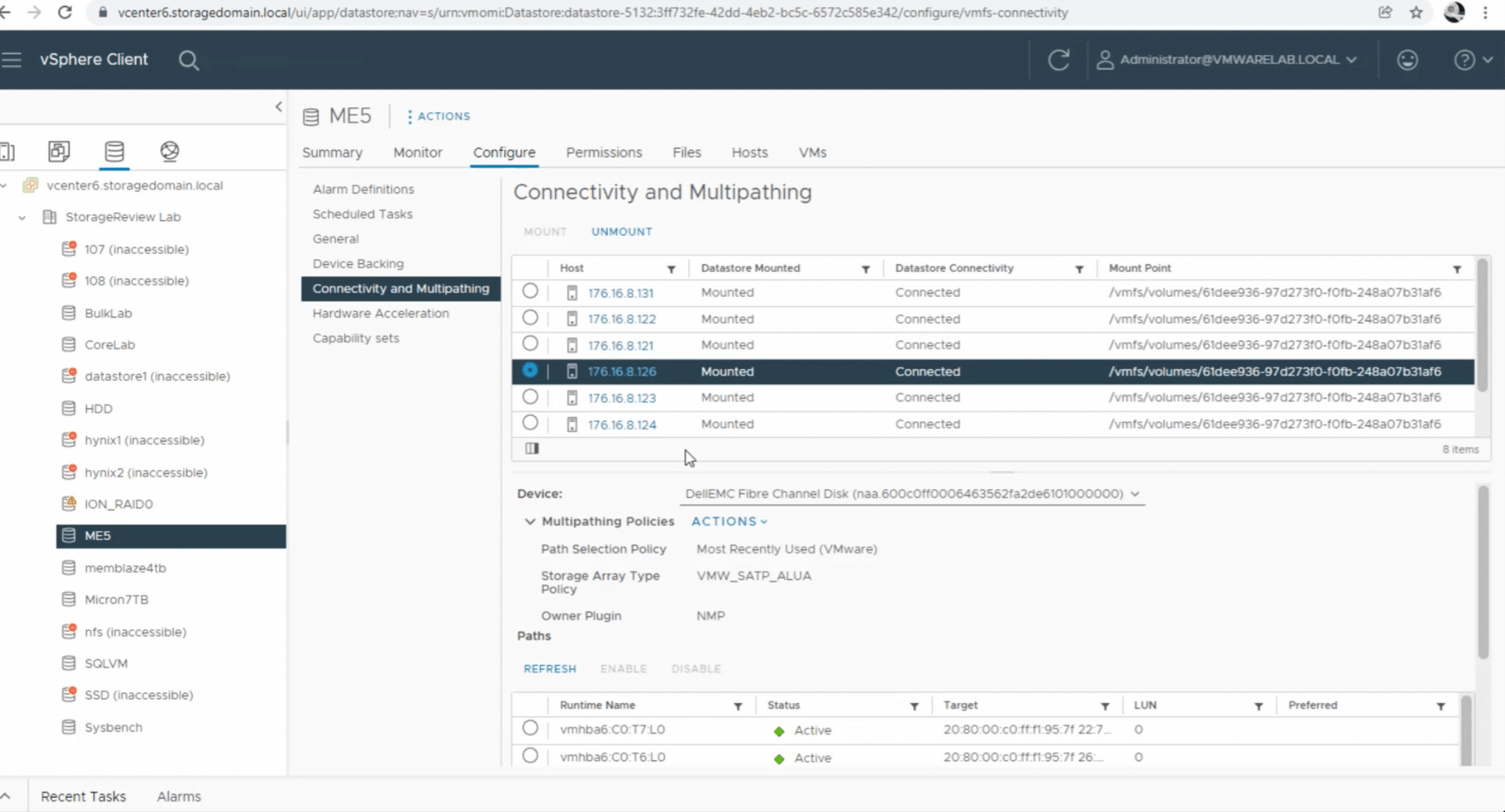Switch to the Hosts and Clusters view icon
Image resolution: width=1505 pixels, height=812 pixels.
tap(7, 150)
